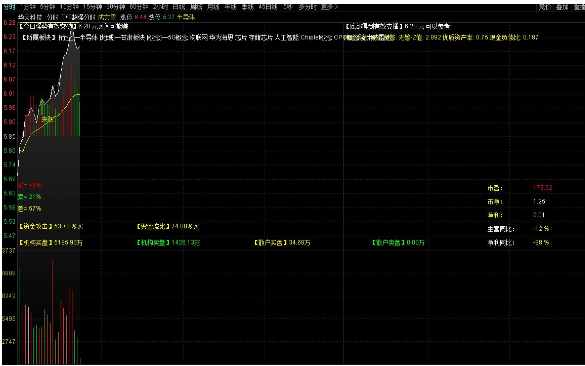585x366 pixels.
Task: Click the 叠加 overlay button at top right
Action: [x=562, y=7]
